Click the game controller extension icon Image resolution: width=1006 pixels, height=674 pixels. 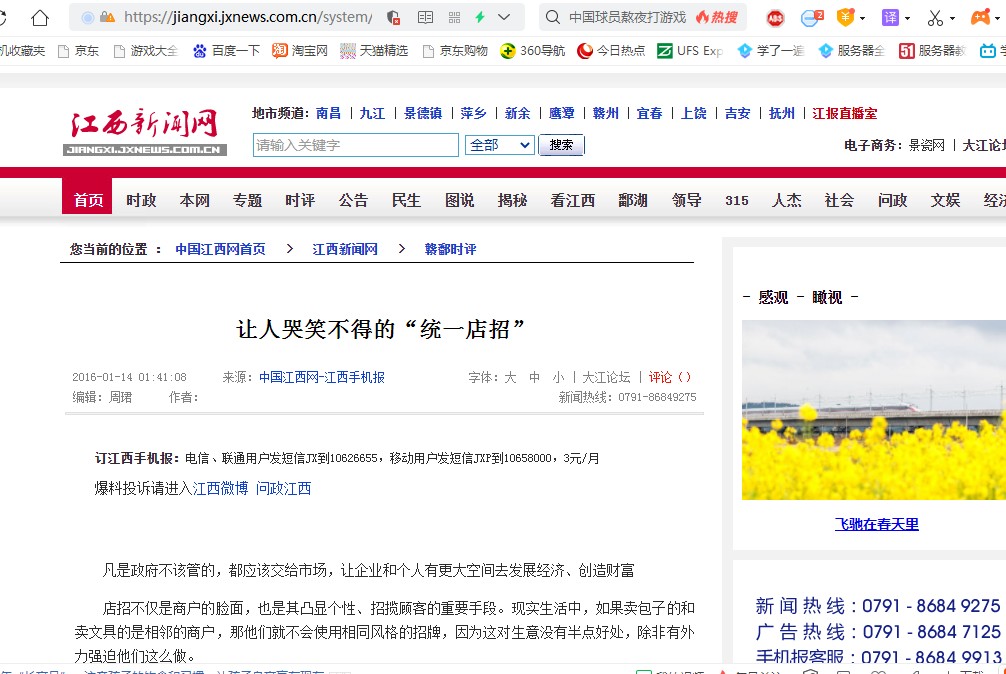(982, 18)
